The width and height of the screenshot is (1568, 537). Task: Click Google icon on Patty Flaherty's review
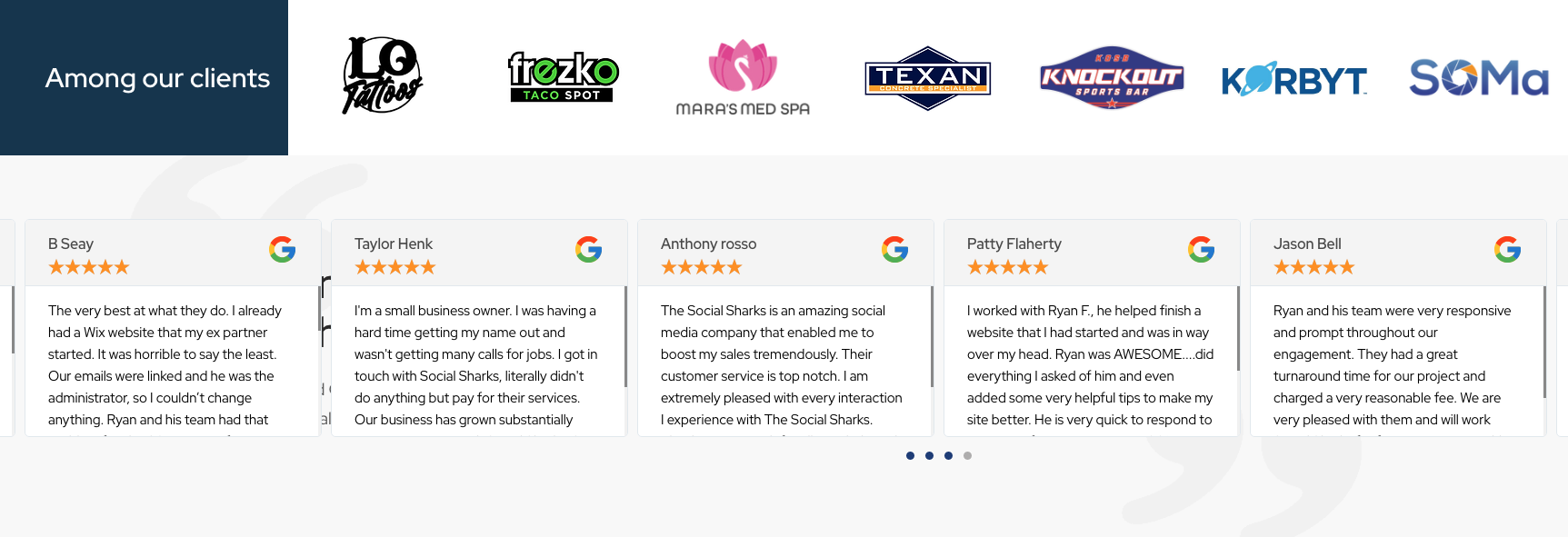[1201, 249]
